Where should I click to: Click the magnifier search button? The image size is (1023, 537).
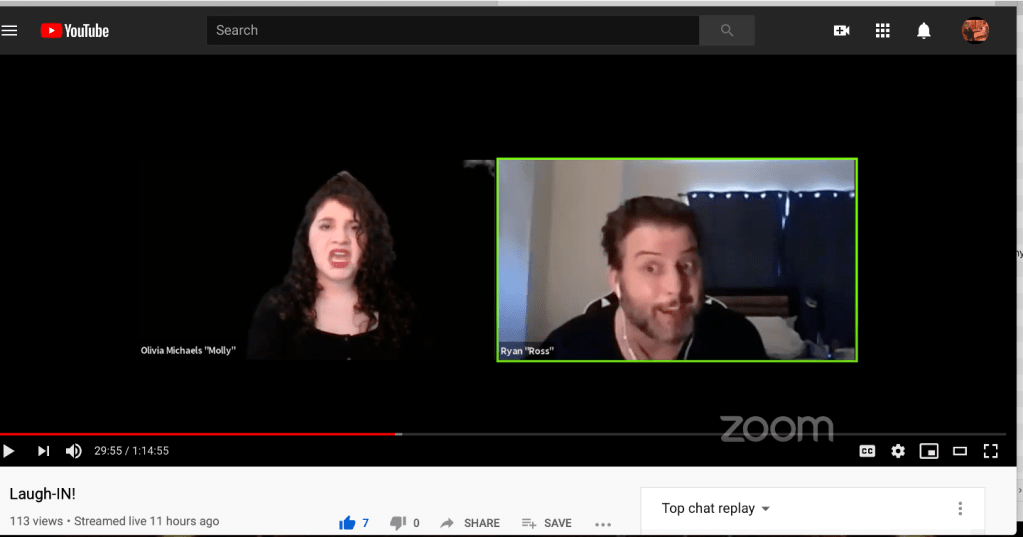pyautogui.click(x=727, y=30)
